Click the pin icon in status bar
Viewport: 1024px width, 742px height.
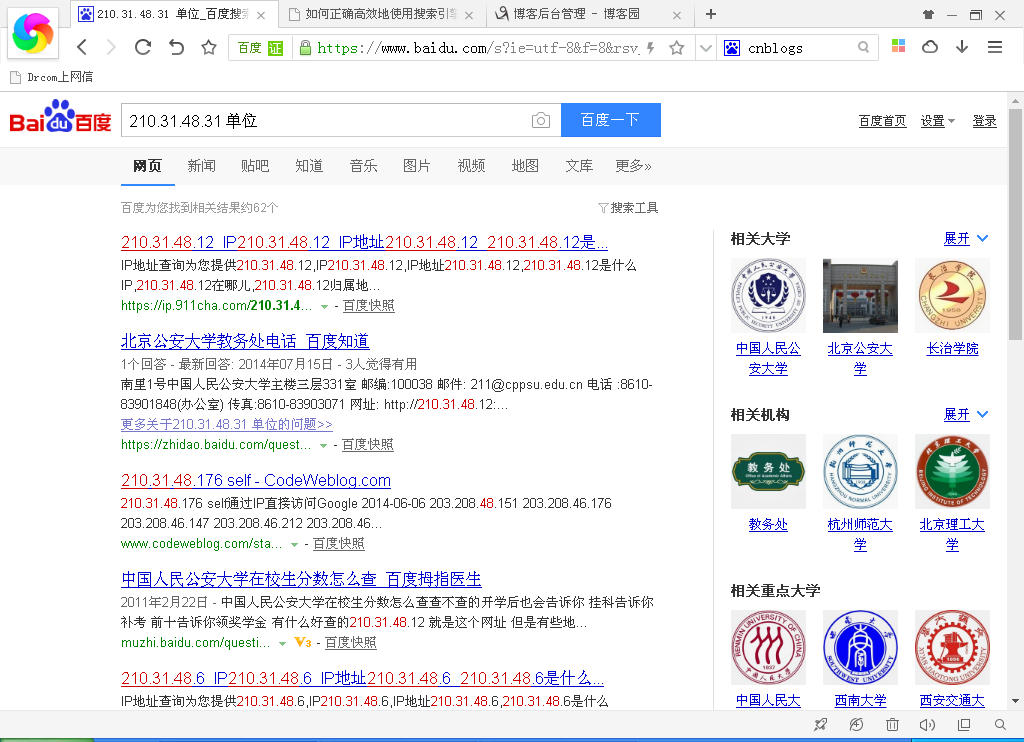point(820,724)
